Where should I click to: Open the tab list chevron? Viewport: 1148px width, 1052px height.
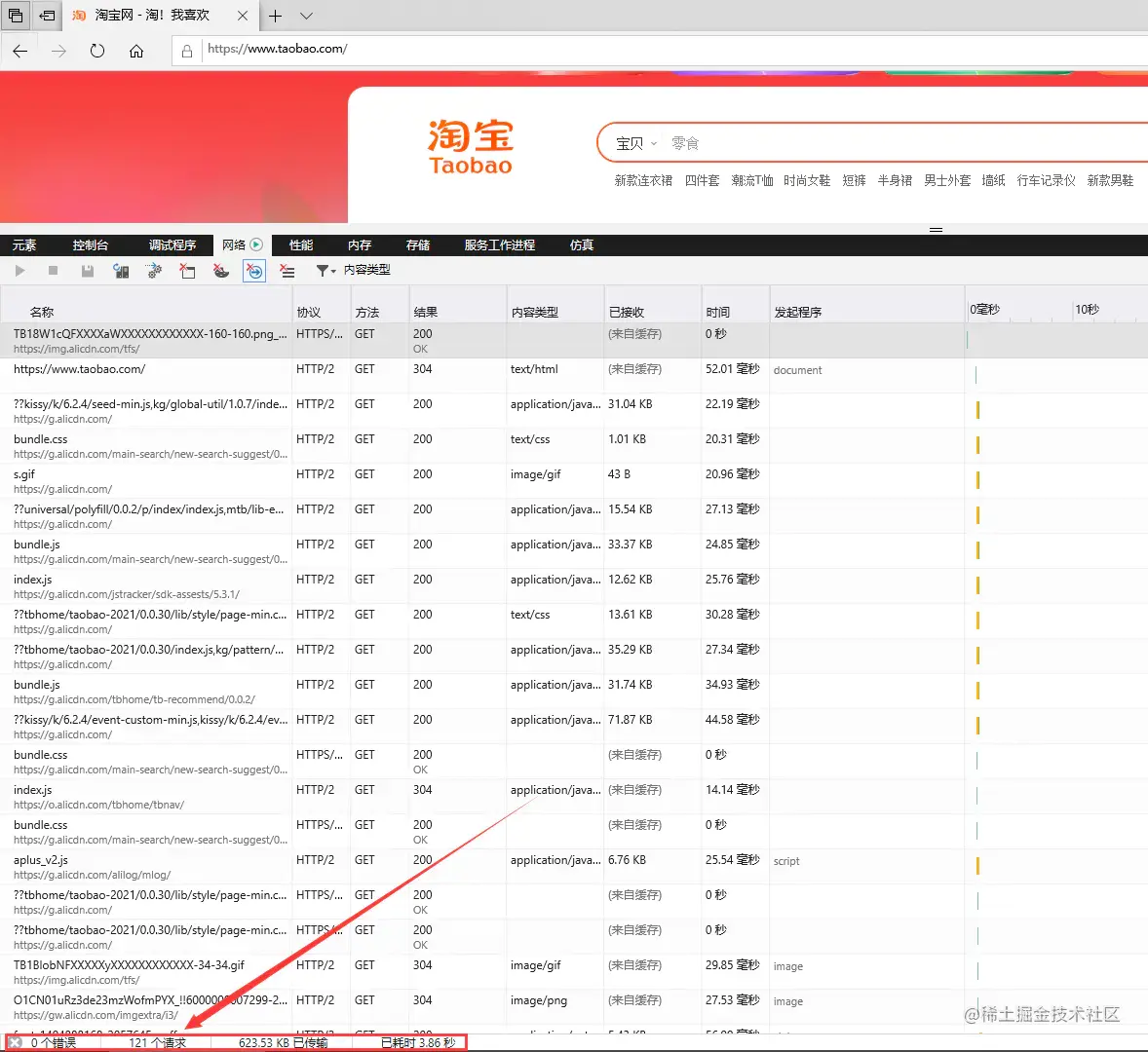(x=307, y=17)
